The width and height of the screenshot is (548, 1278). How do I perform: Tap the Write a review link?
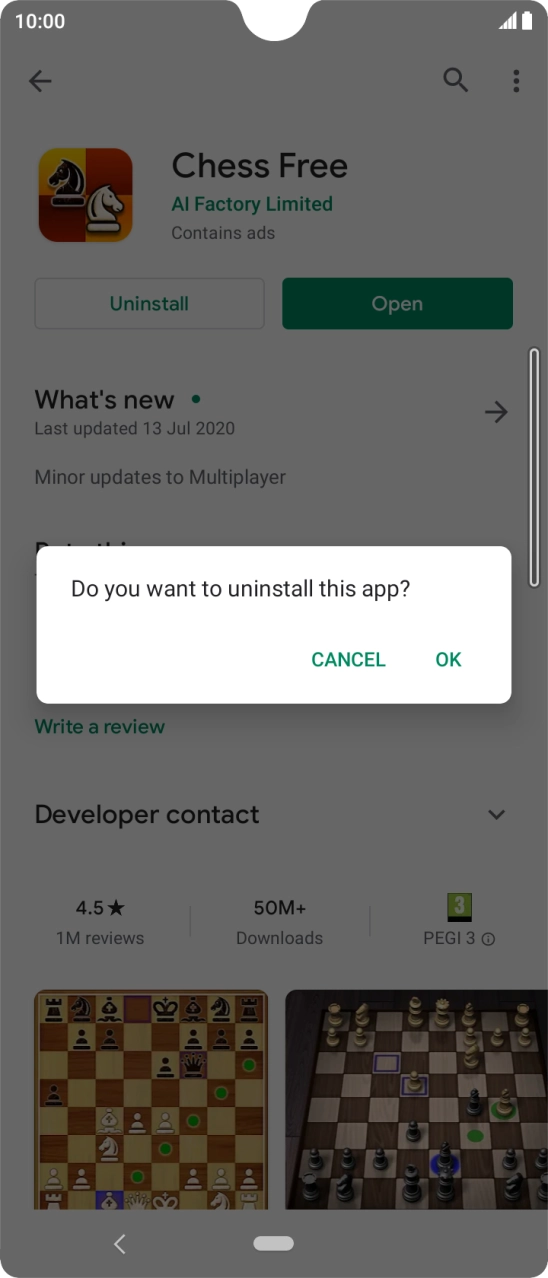coord(100,727)
